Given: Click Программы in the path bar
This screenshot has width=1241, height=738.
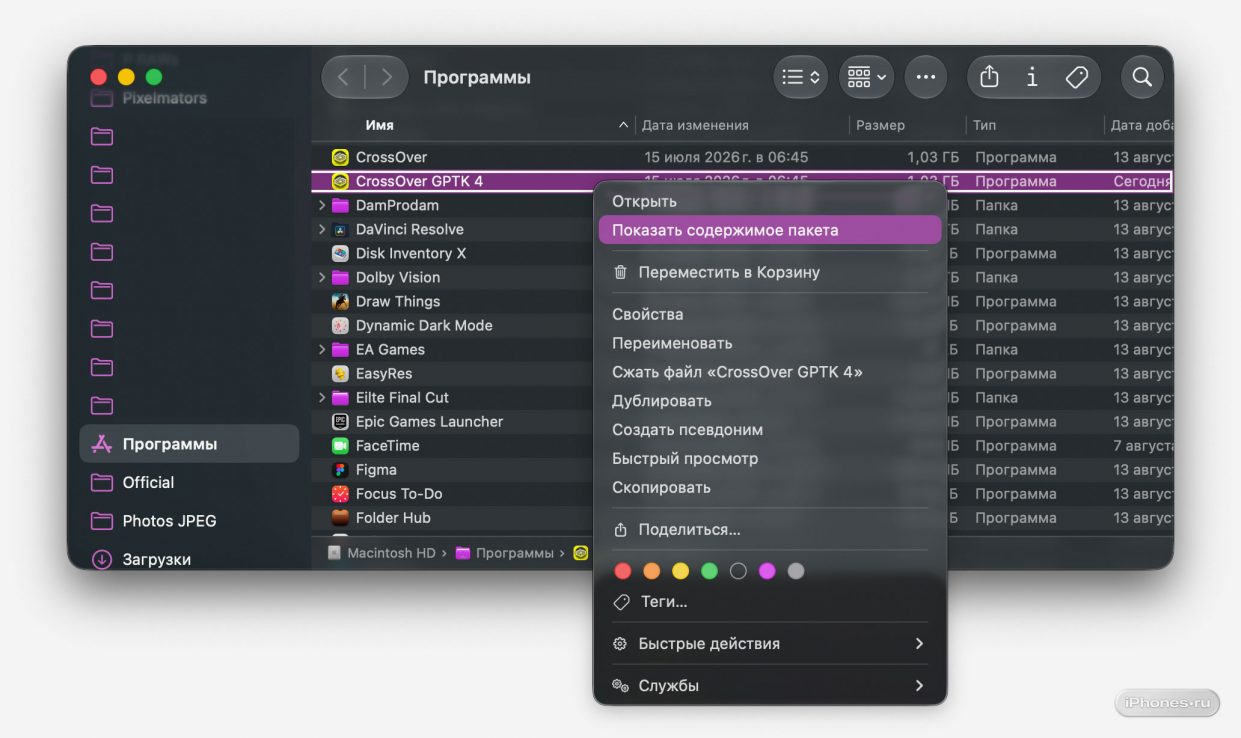Looking at the screenshot, I should (504, 553).
